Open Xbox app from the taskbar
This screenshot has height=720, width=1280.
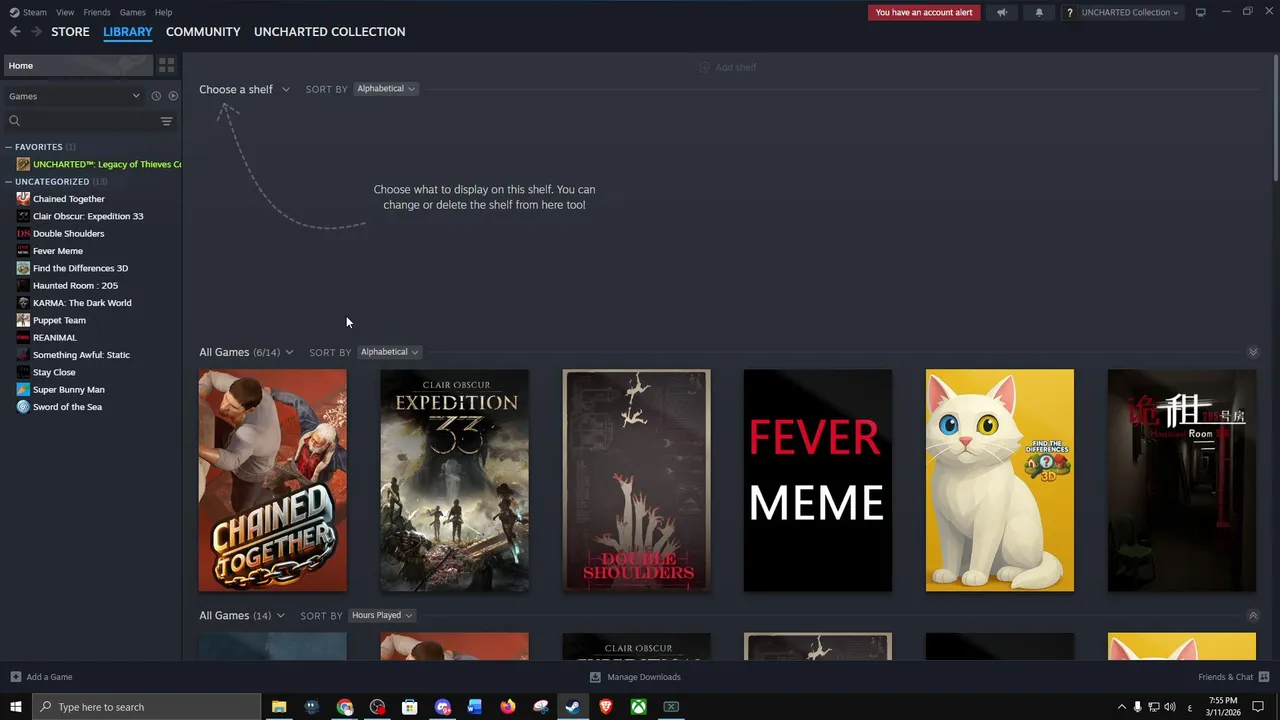(638, 707)
